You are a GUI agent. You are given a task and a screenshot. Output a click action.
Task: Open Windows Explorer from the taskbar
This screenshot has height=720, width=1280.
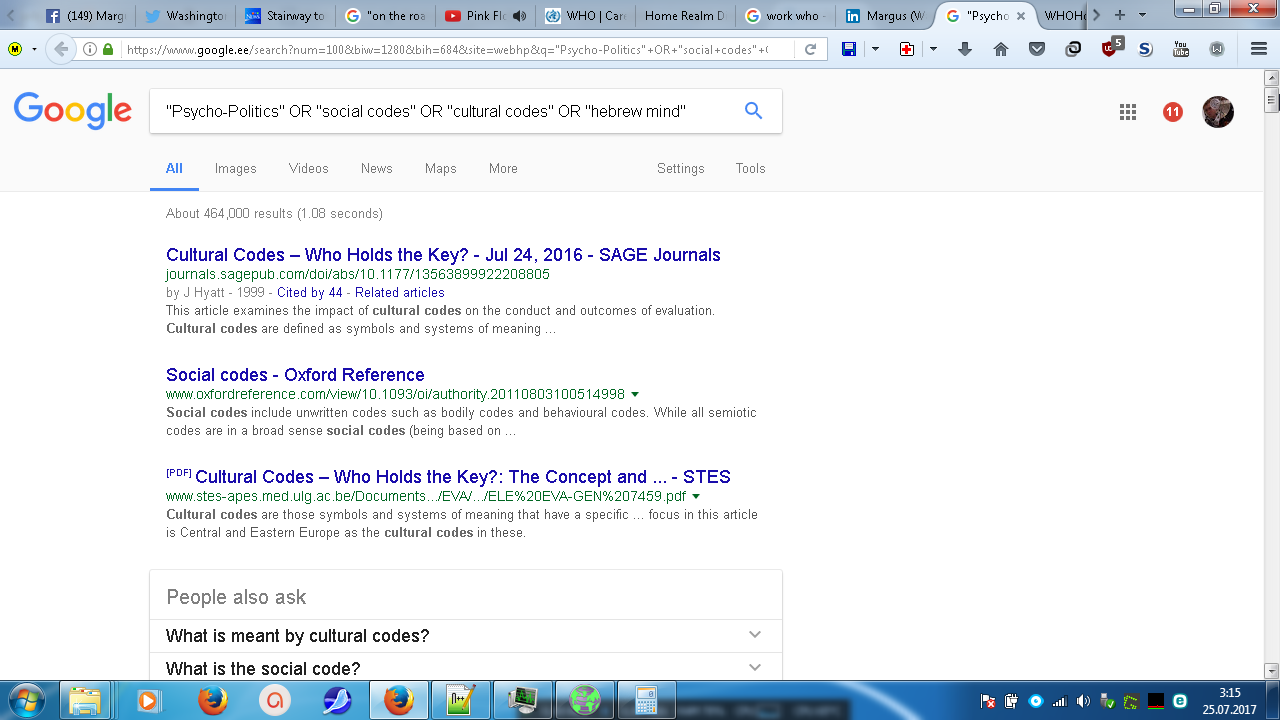(86, 700)
